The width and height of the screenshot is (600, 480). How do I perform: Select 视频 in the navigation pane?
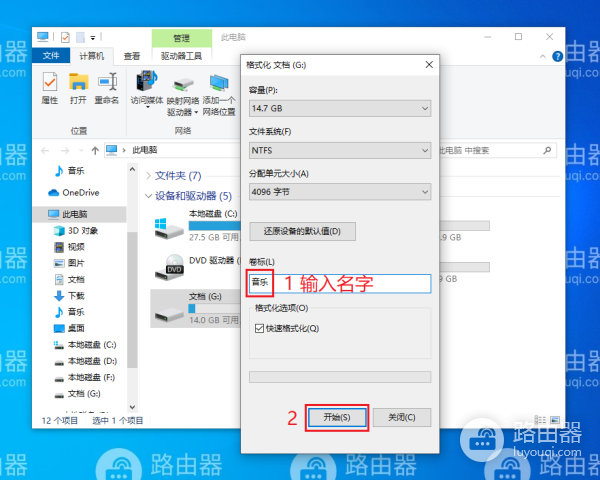pos(69,247)
